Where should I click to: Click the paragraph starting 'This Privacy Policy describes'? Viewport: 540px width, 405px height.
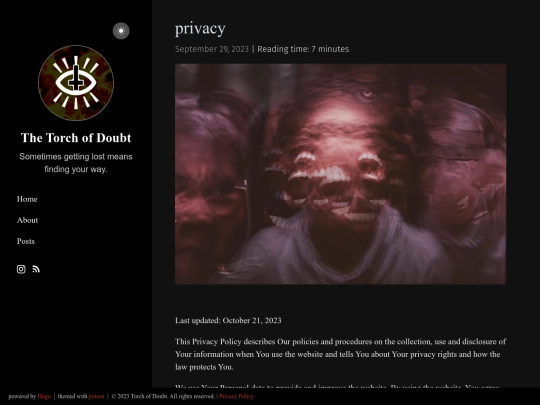tap(340, 354)
